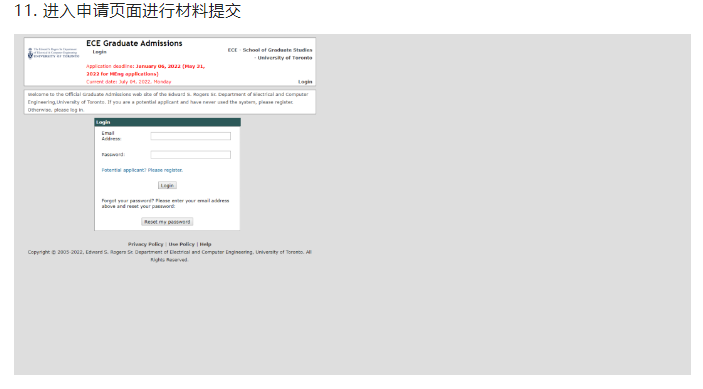The height and width of the screenshot is (389, 703).
Task: Click 'ECE Graduate Admissions' heading
Action: (134, 43)
